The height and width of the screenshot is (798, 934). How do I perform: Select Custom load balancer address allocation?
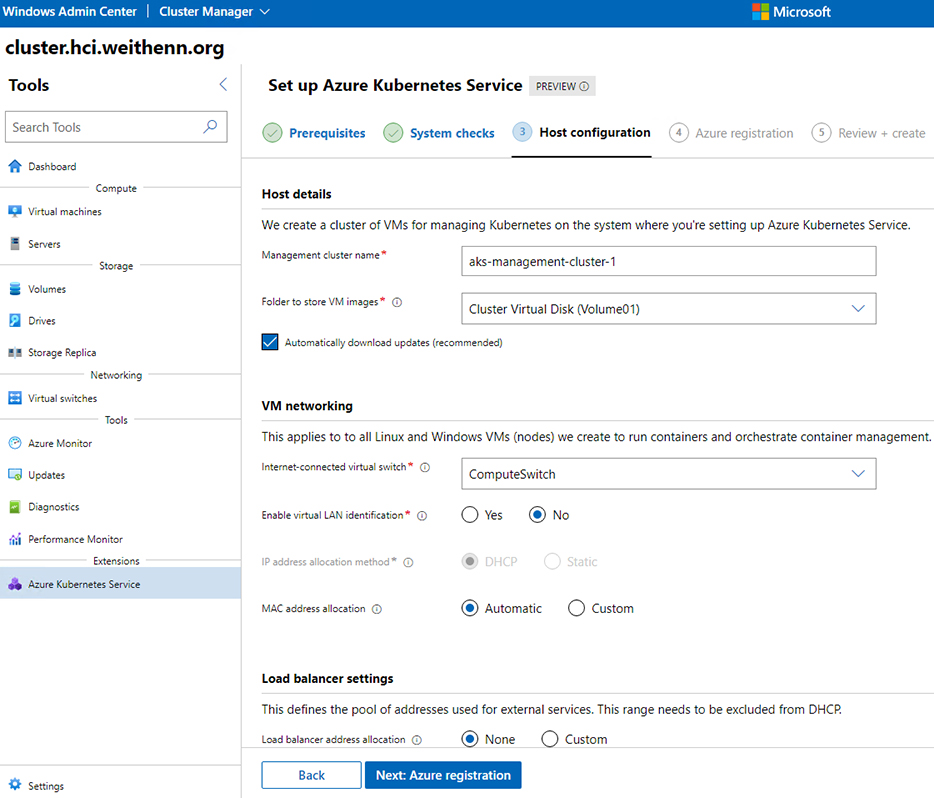(550, 739)
